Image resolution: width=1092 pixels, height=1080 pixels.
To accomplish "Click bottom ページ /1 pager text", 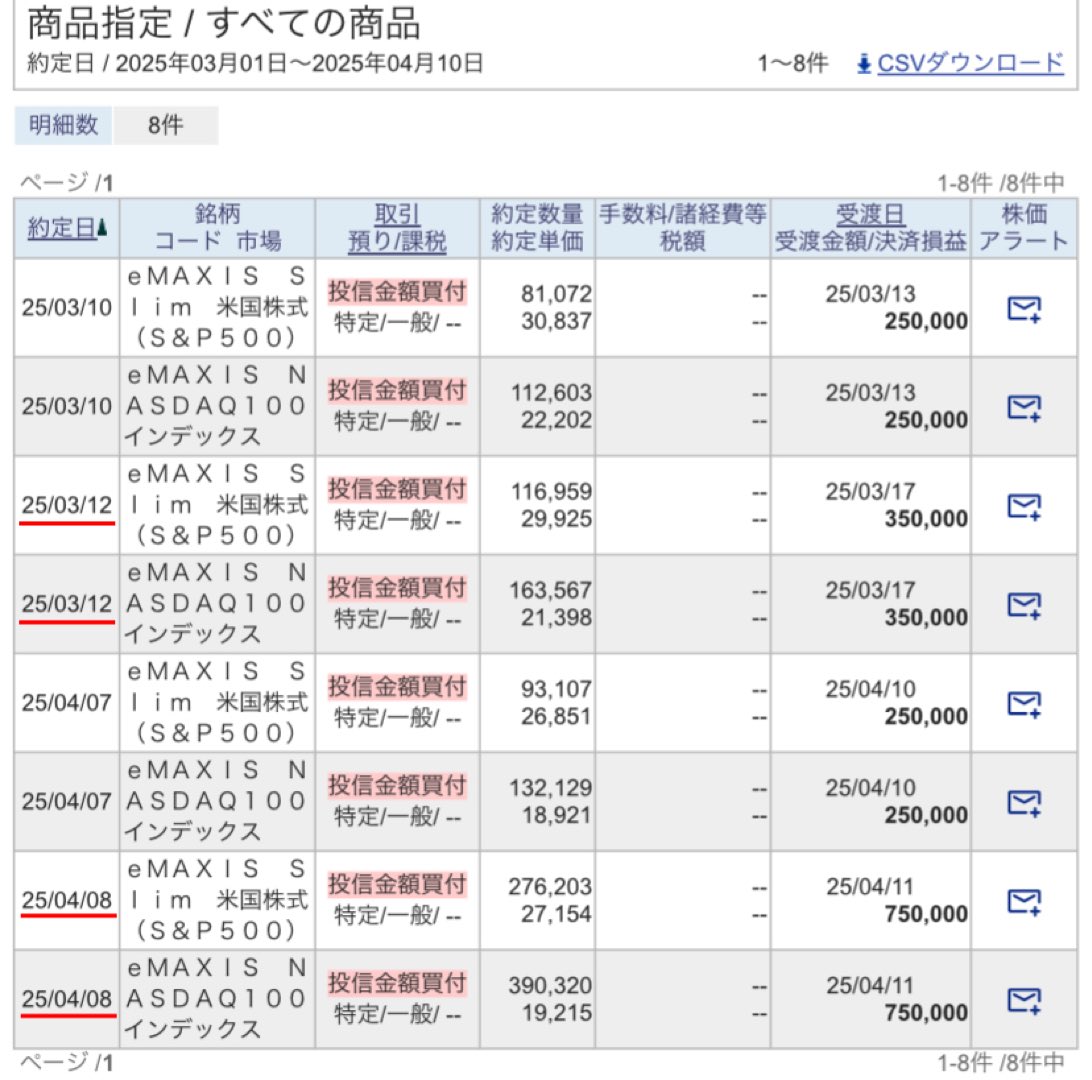I will (x=66, y=1063).
